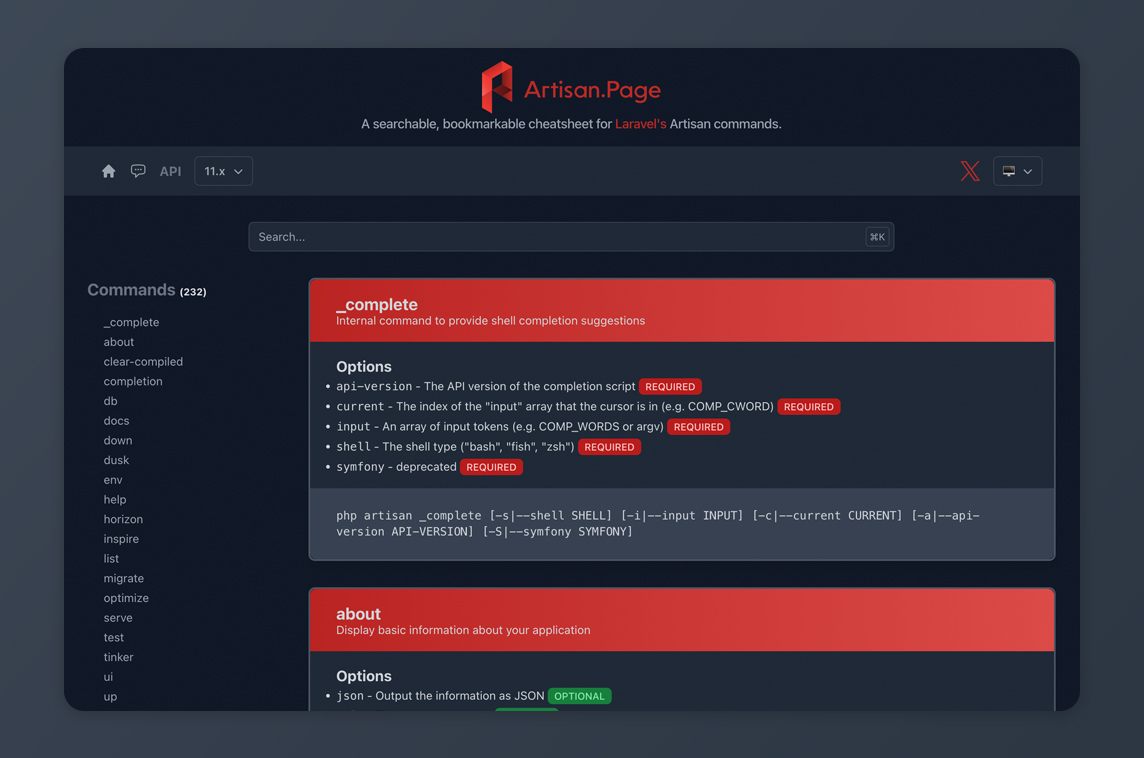Open inspire command in sidebar
The image size is (1144, 758).
121,539
